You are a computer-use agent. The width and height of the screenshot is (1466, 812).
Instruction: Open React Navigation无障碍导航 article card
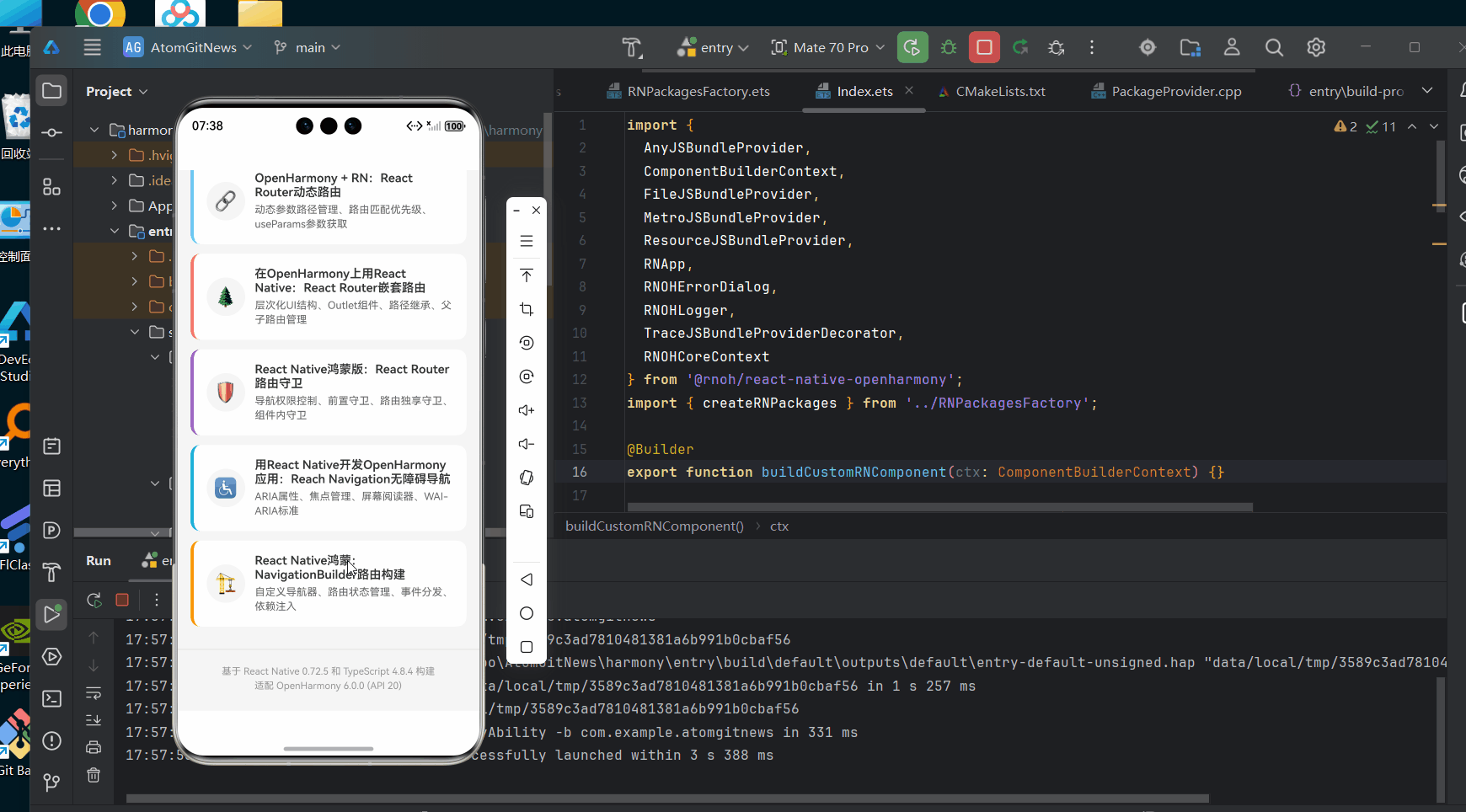coord(329,488)
